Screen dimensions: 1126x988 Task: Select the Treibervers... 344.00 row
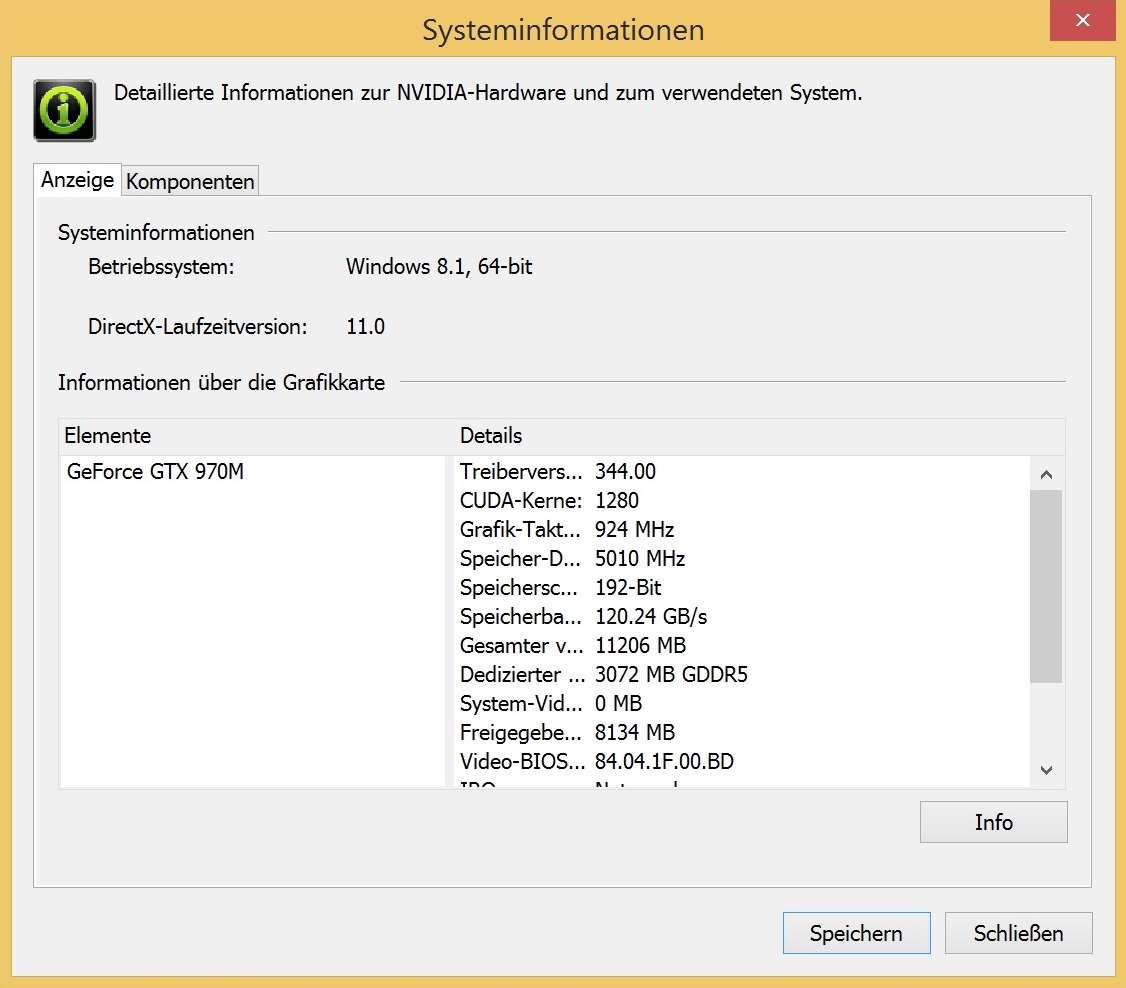(x=743, y=472)
